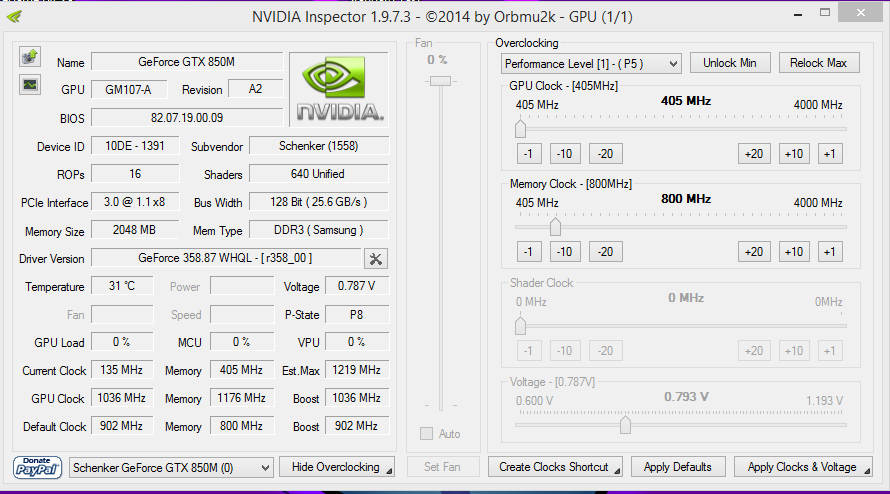Open the sensor monitoring graph icon
The height and width of the screenshot is (494, 890).
coord(30,85)
